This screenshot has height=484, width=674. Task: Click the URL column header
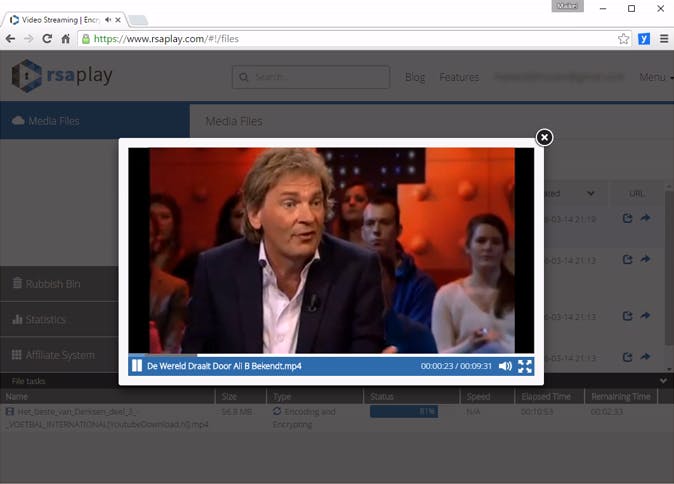[x=637, y=194]
